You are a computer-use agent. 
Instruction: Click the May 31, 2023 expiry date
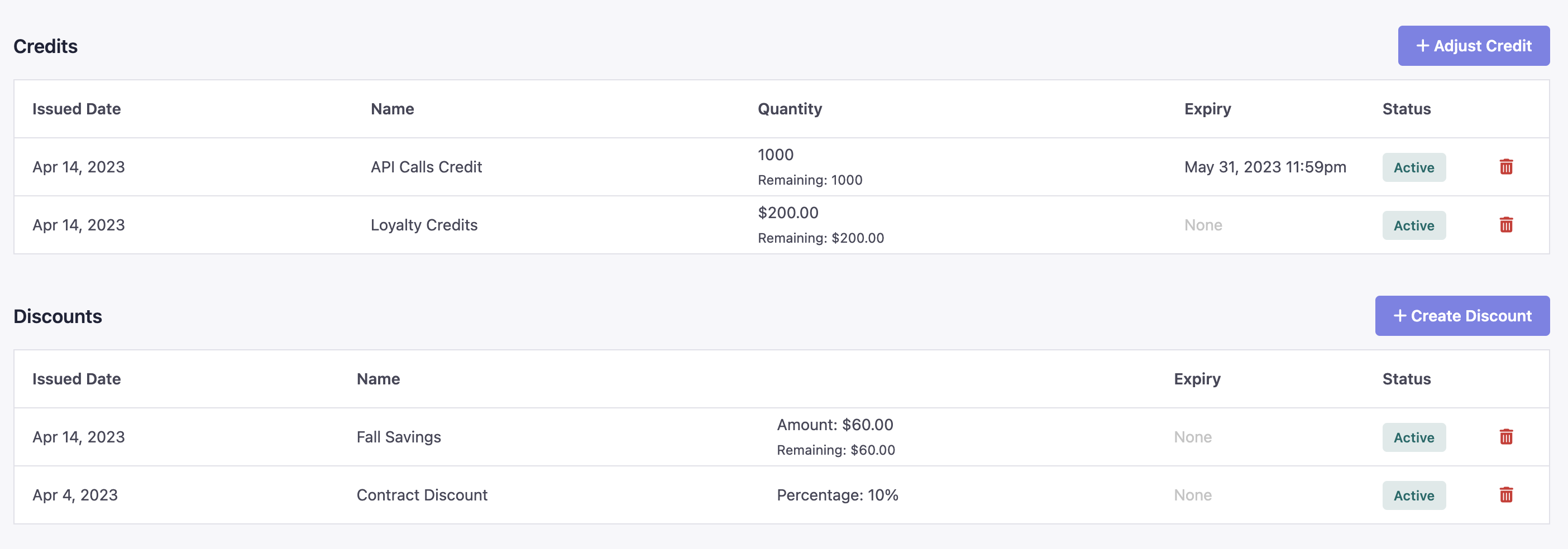[x=1265, y=167]
